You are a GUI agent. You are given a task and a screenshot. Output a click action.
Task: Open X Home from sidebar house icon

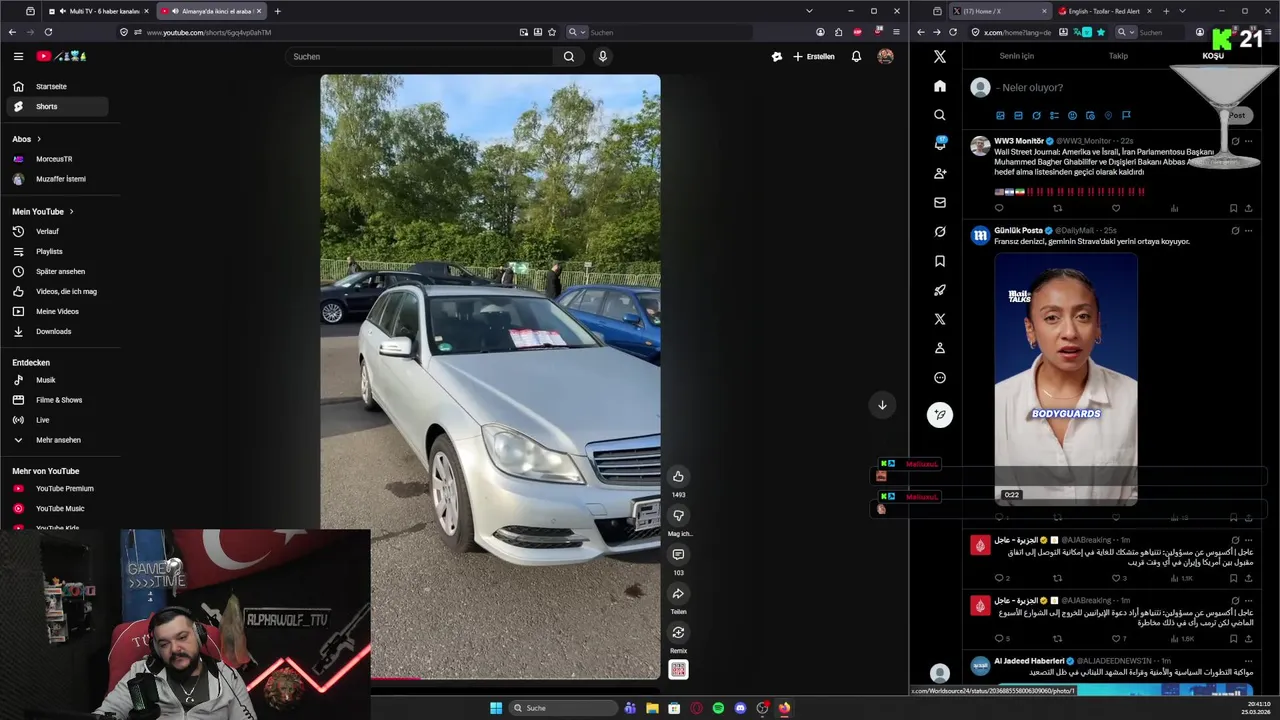coord(939,86)
